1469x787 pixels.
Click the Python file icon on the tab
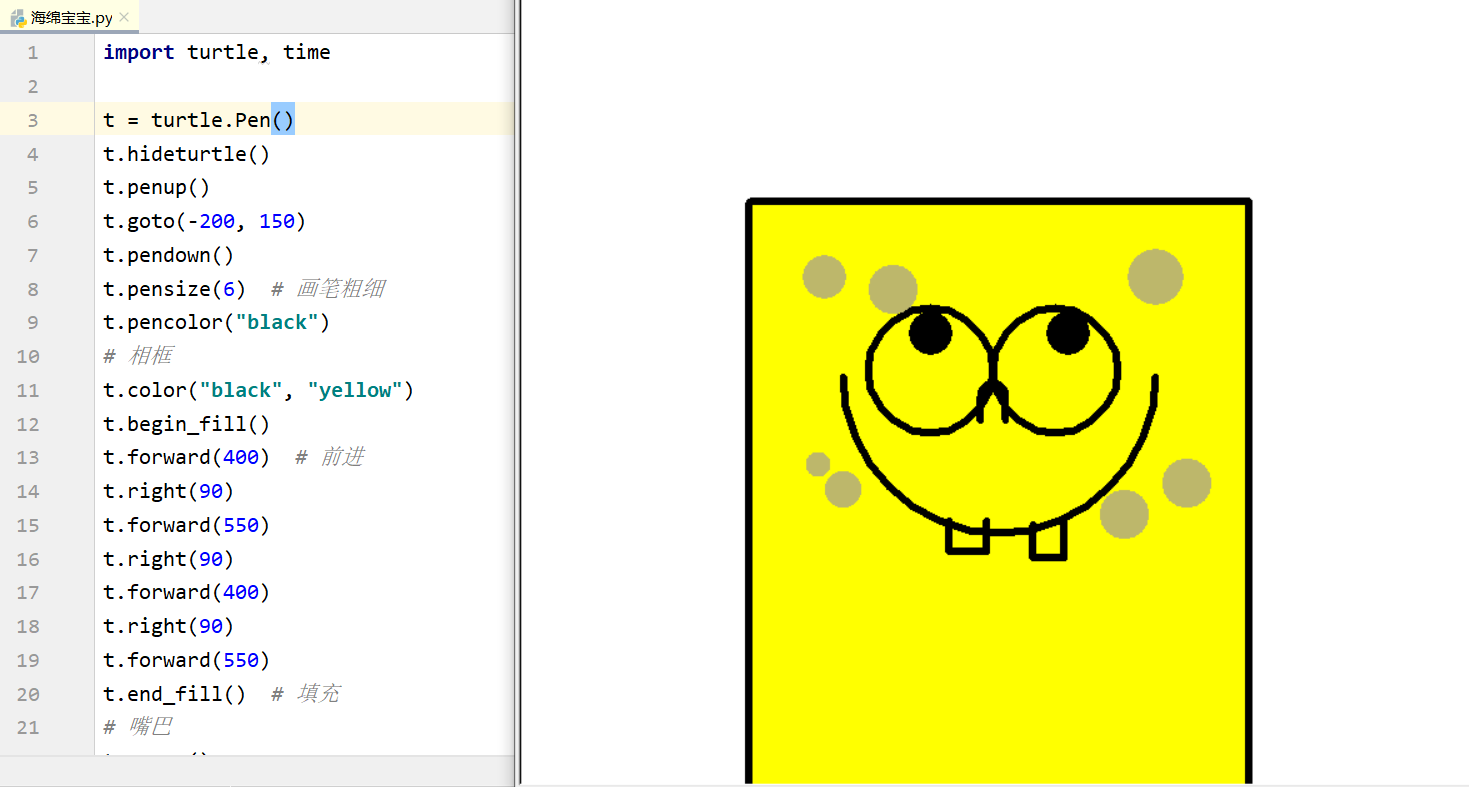18,17
